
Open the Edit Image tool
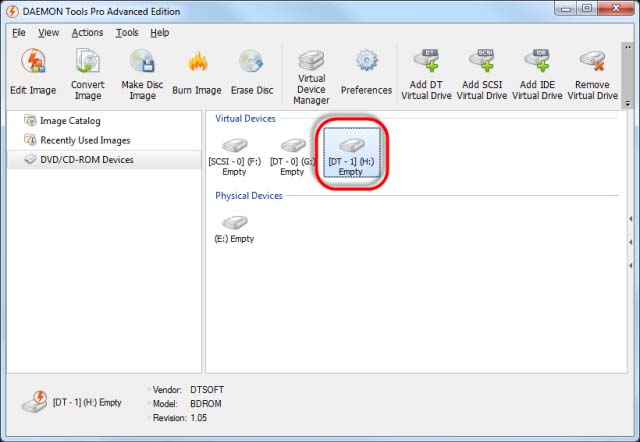(x=33, y=72)
